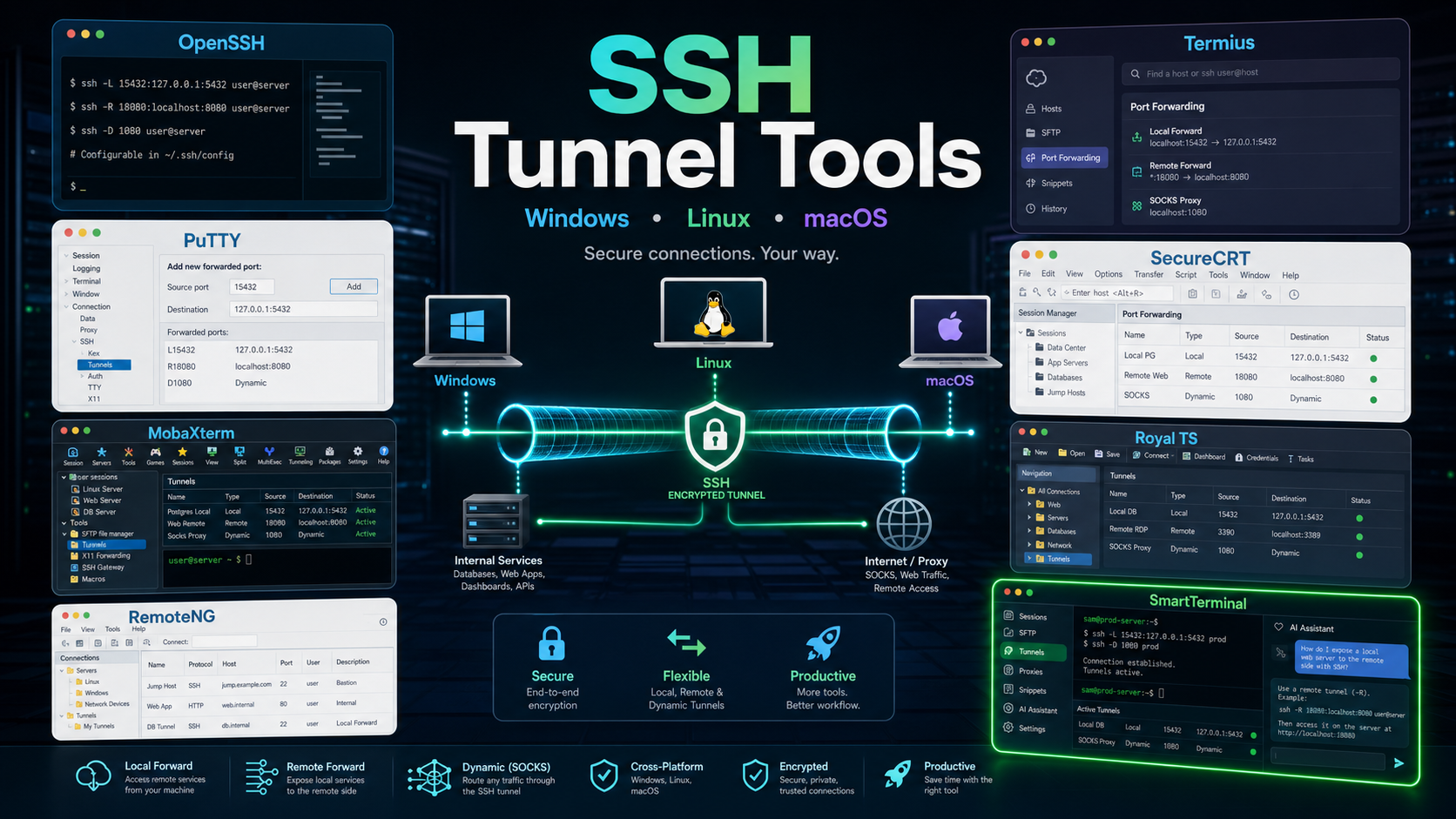This screenshot has height=819, width=1456.
Task: Open MobaXterm Games controller icon
Action: tap(155, 453)
